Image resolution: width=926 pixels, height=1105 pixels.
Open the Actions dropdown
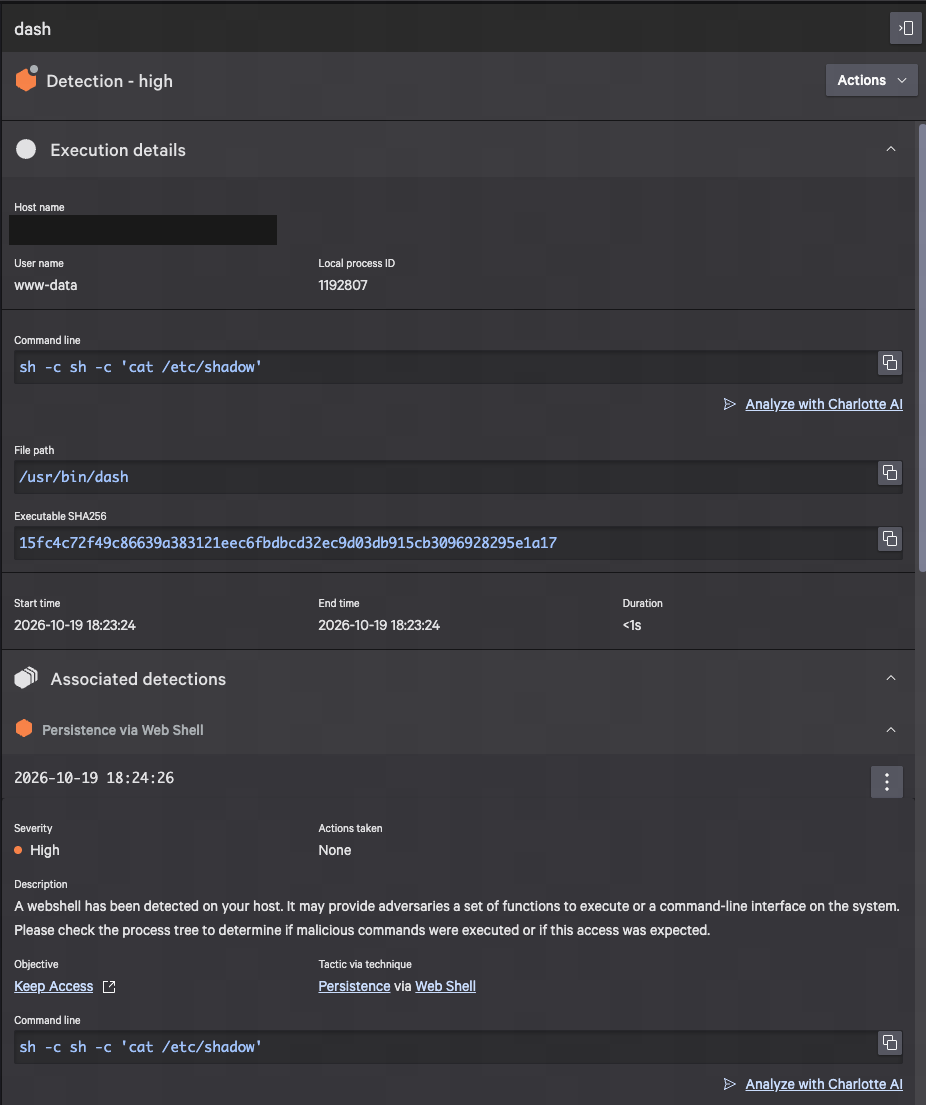pyautogui.click(x=871, y=80)
